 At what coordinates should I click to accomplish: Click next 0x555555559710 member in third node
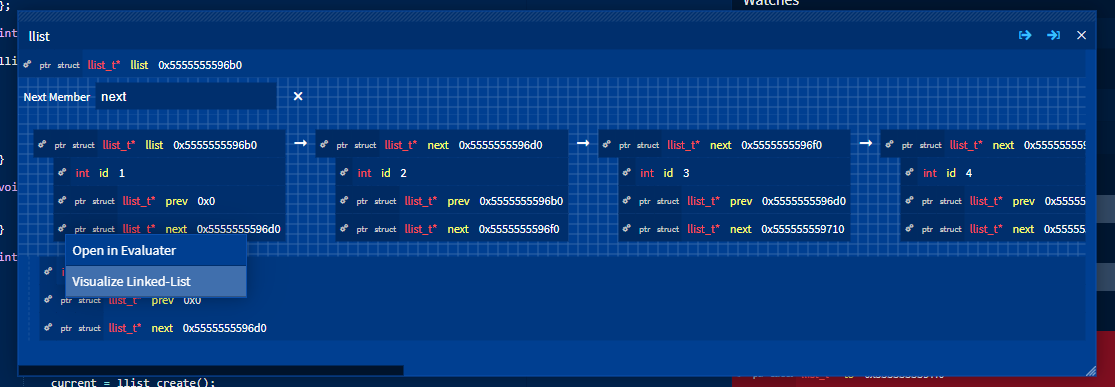click(734, 229)
